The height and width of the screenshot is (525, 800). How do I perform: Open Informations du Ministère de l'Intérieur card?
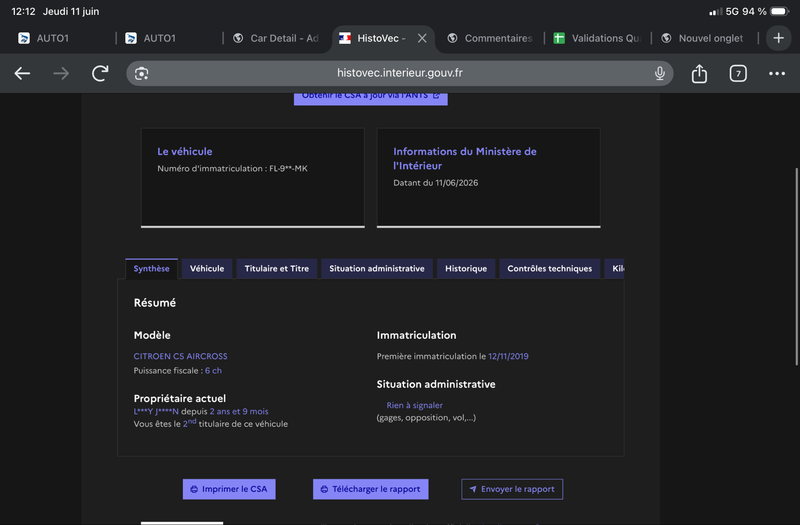point(488,178)
